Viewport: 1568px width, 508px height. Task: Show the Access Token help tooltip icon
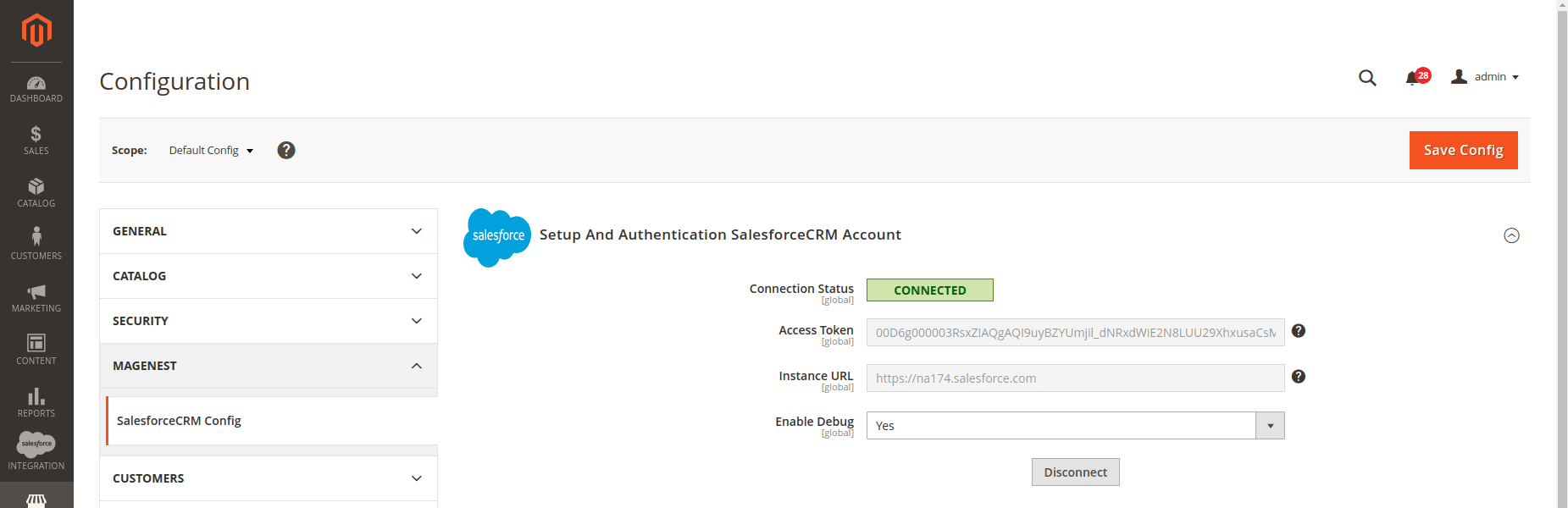coord(1299,331)
